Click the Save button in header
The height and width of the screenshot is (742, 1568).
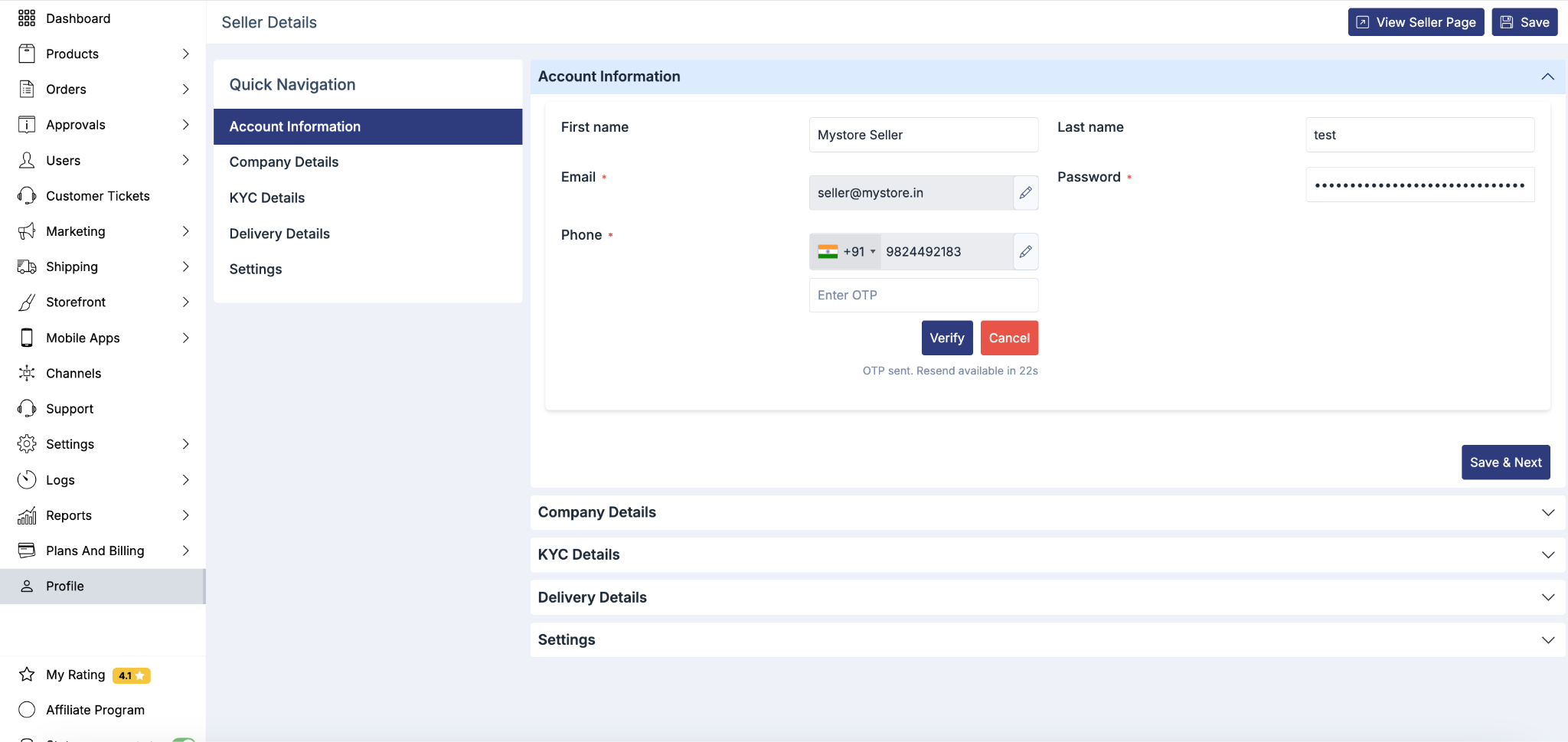pos(1524,22)
